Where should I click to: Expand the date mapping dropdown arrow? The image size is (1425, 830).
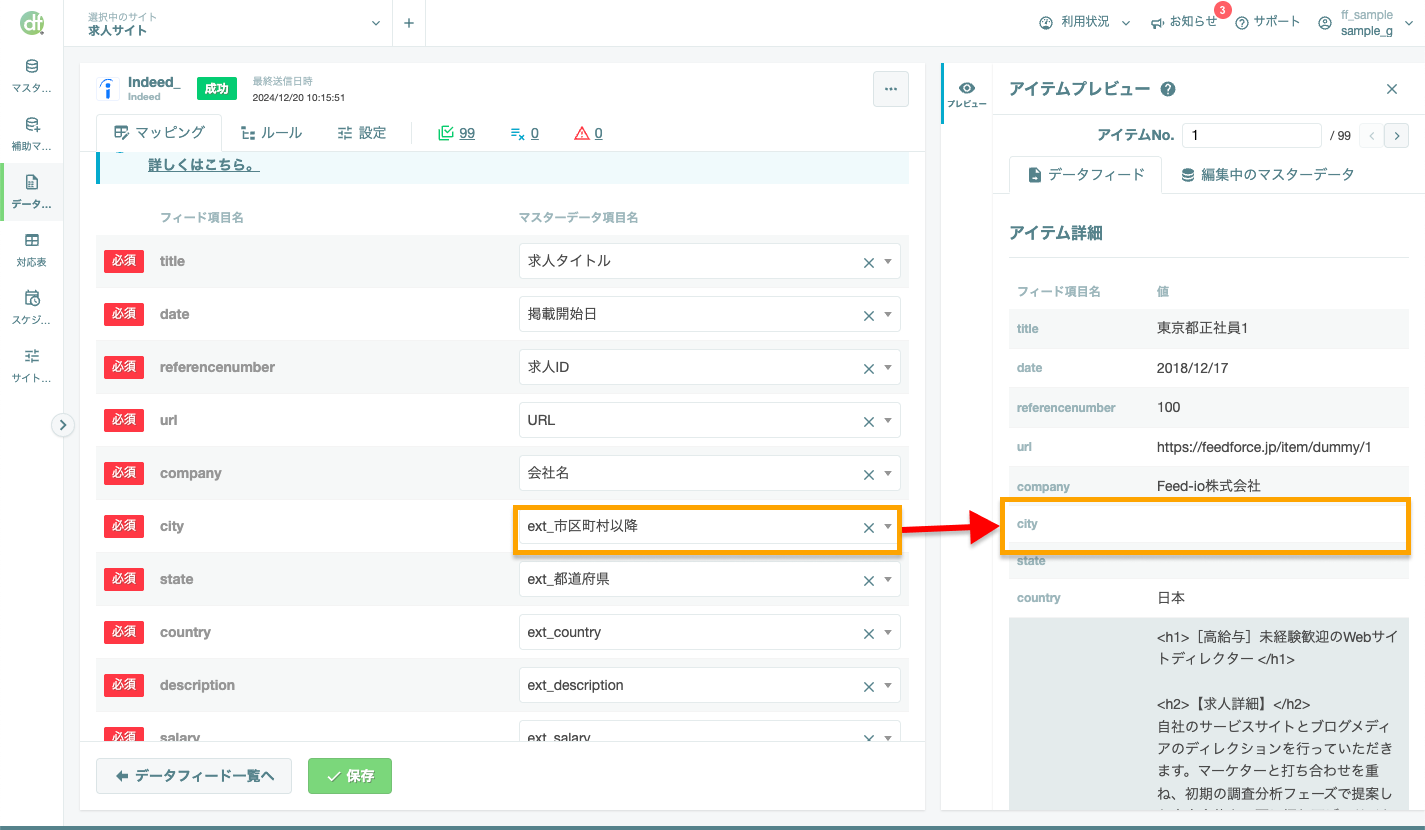click(888, 315)
